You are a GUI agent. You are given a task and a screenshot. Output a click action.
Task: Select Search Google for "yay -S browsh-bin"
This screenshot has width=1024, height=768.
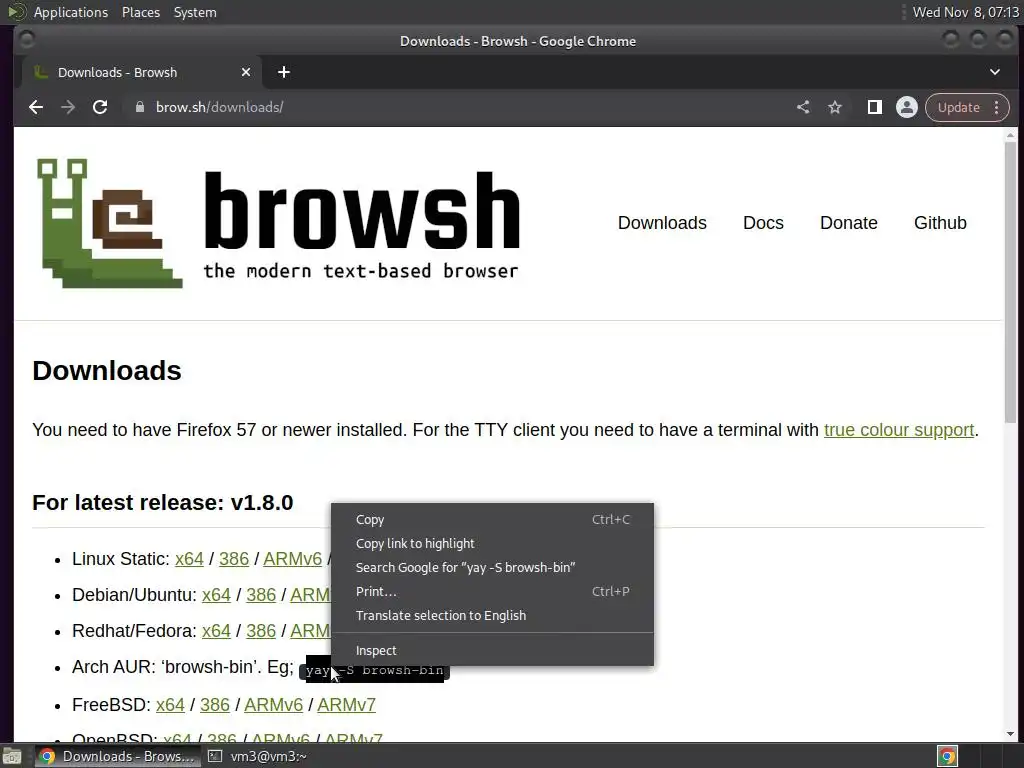tap(492, 568)
